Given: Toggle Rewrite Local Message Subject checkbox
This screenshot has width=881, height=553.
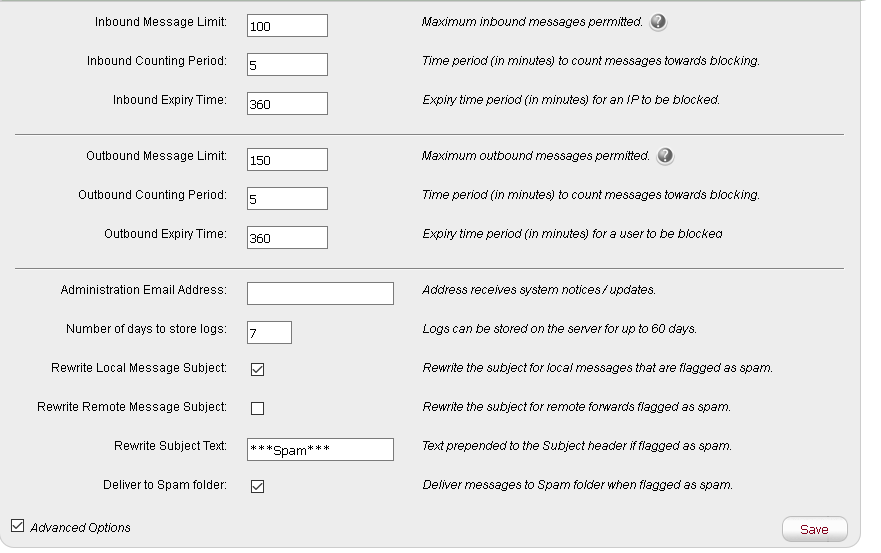Looking at the screenshot, I should point(257,369).
